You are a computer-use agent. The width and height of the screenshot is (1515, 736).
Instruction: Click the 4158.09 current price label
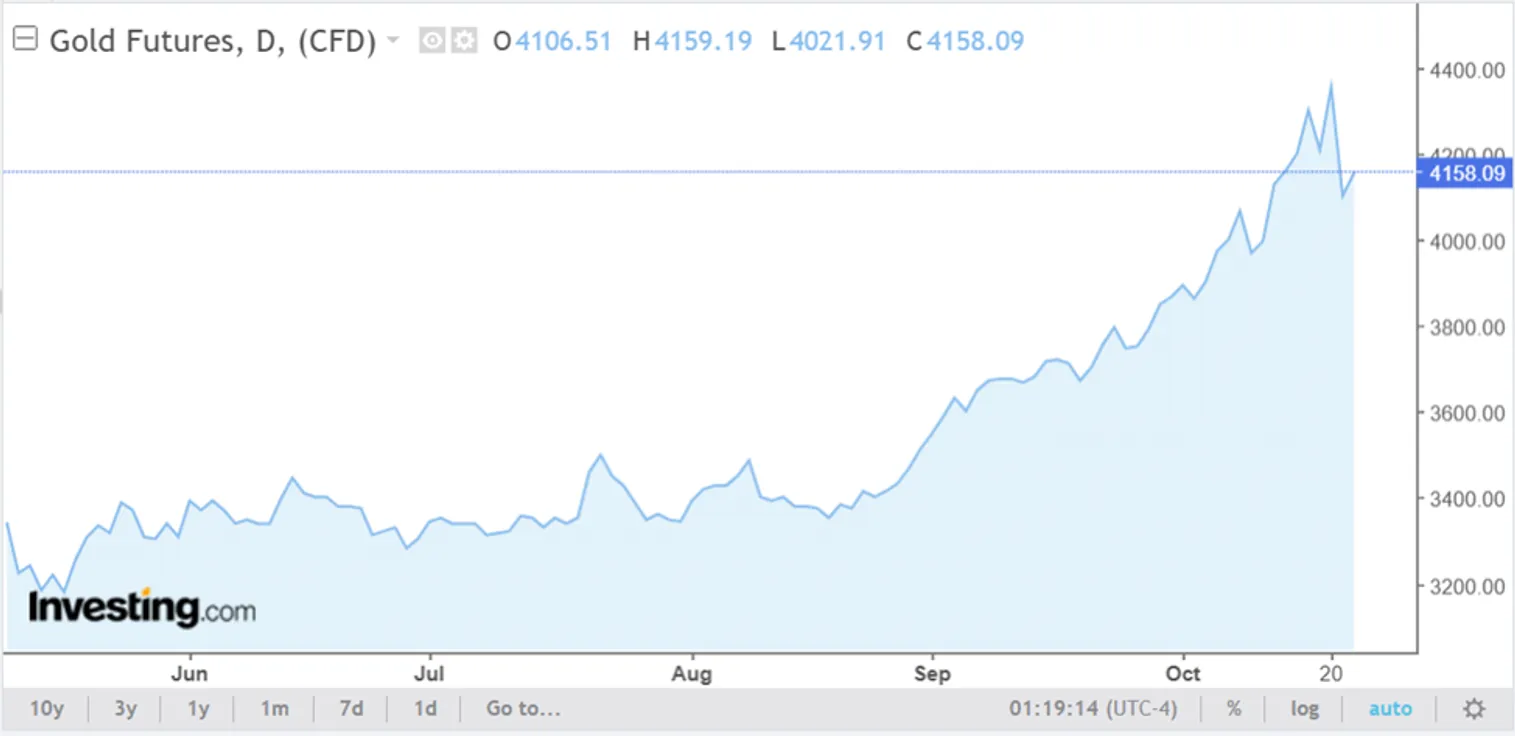[1467, 174]
